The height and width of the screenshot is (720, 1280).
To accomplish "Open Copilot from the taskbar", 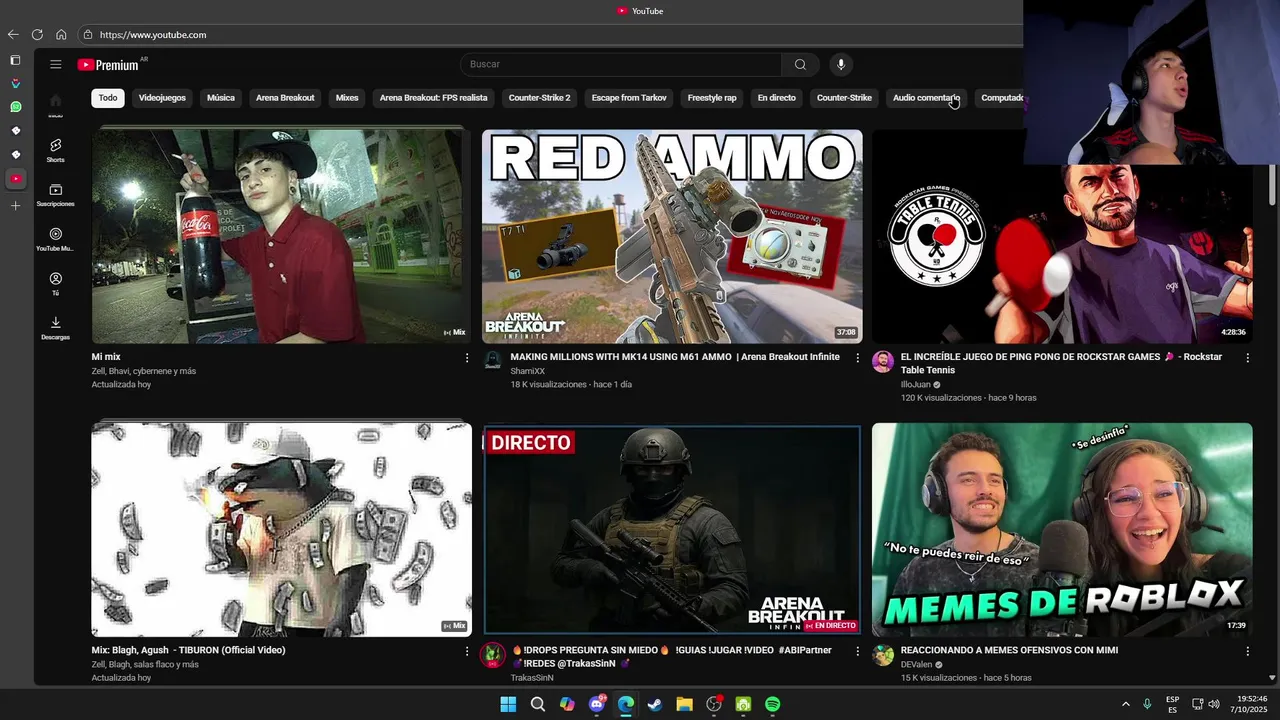I will (x=567, y=704).
